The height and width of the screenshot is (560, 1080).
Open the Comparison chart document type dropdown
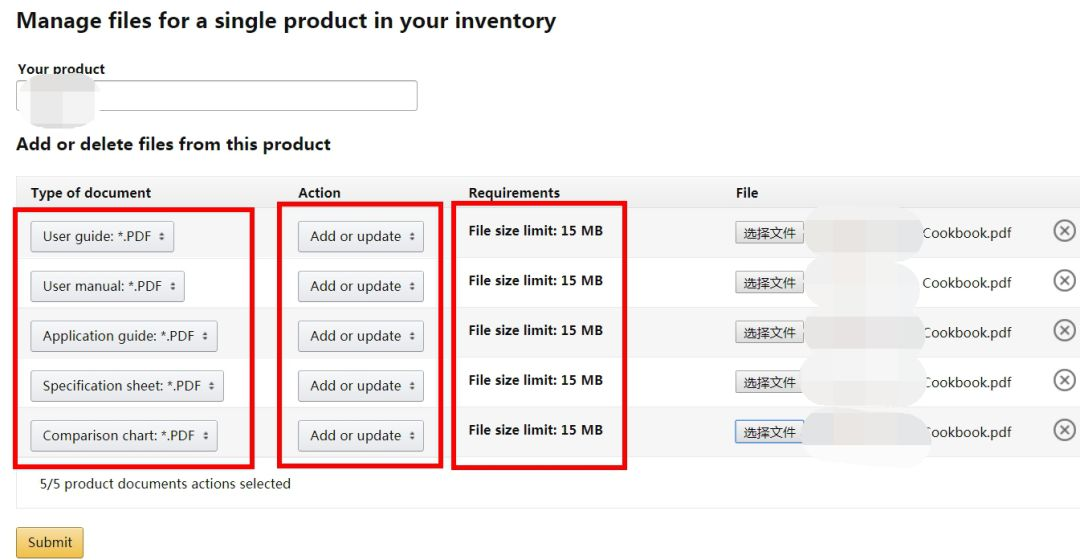tap(124, 435)
